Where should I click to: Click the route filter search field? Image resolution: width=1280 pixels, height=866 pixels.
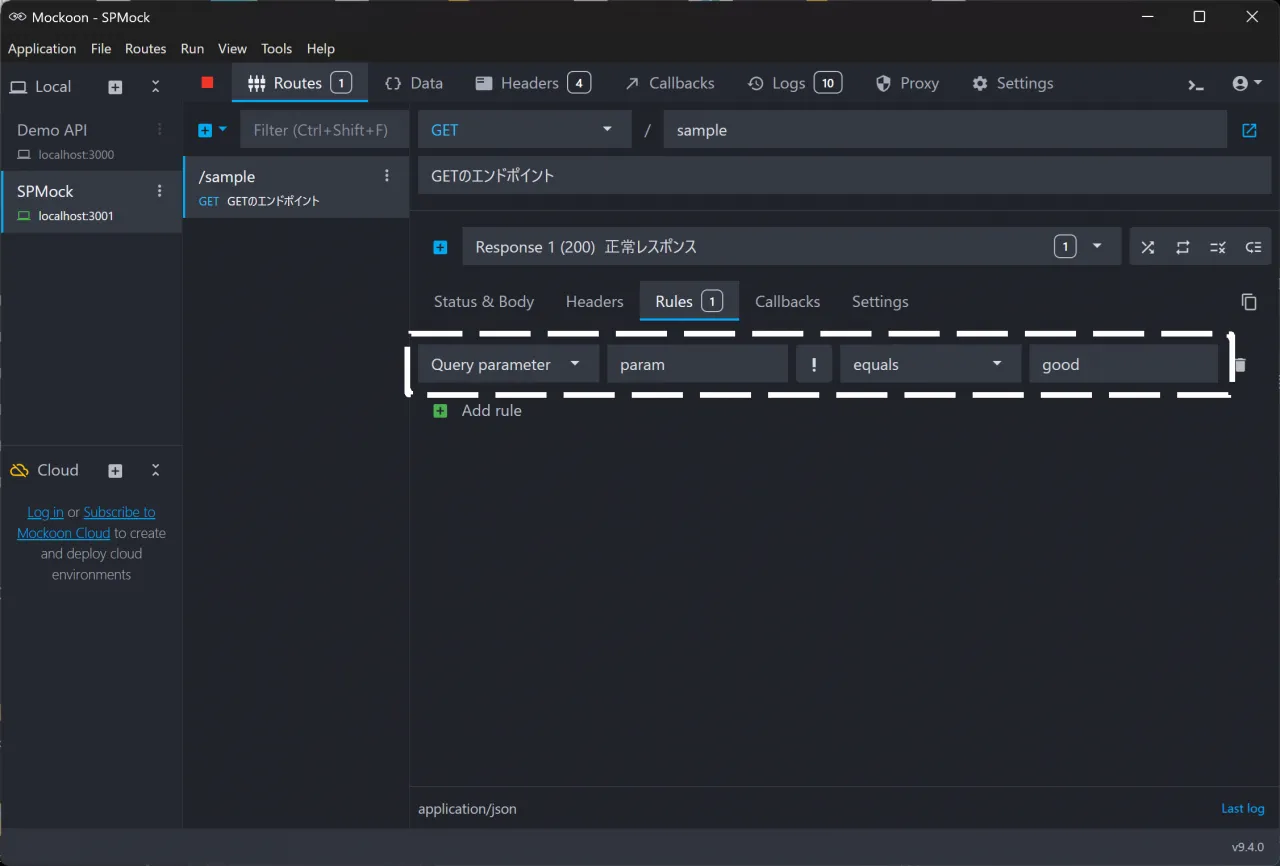tap(323, 130)
